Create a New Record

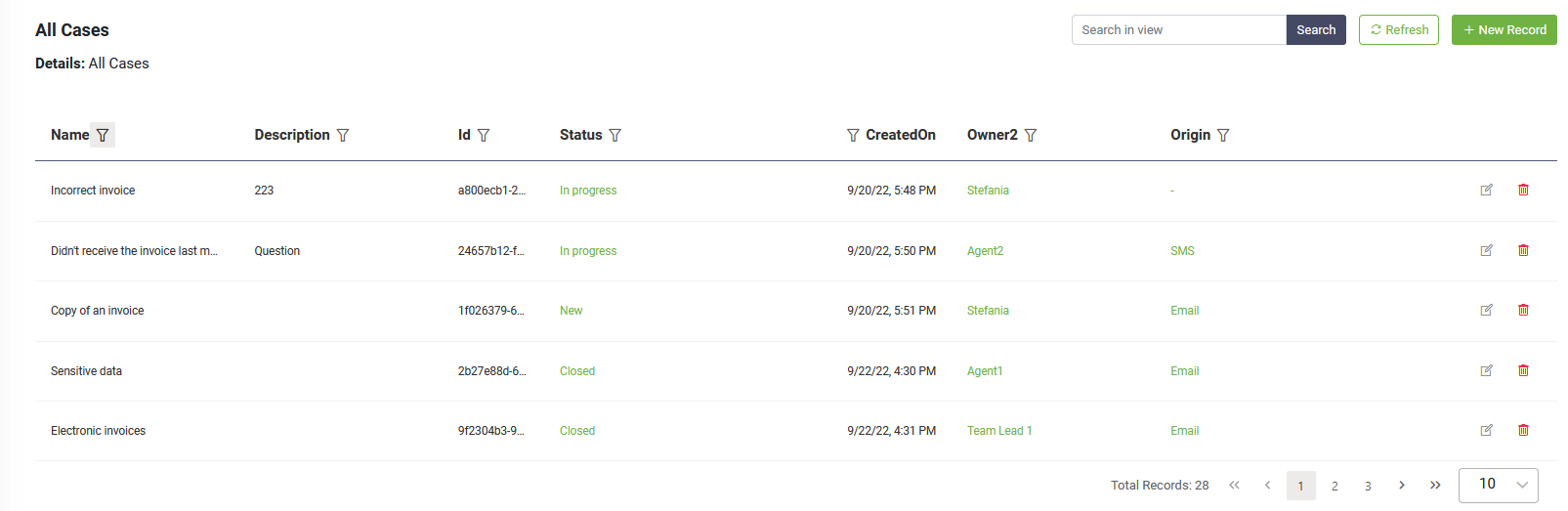pos(1504,30)
